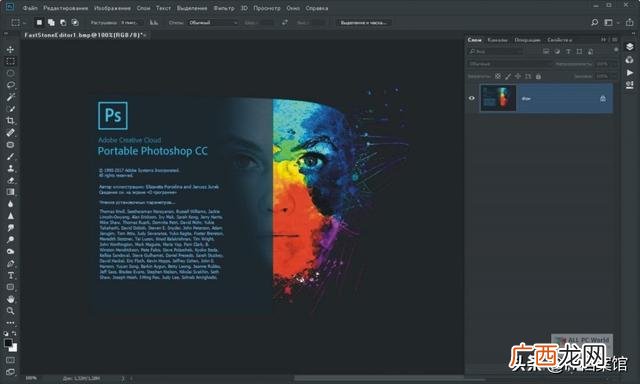
Task: Select the Clone Stamp tool
Action: pos(11,168)
